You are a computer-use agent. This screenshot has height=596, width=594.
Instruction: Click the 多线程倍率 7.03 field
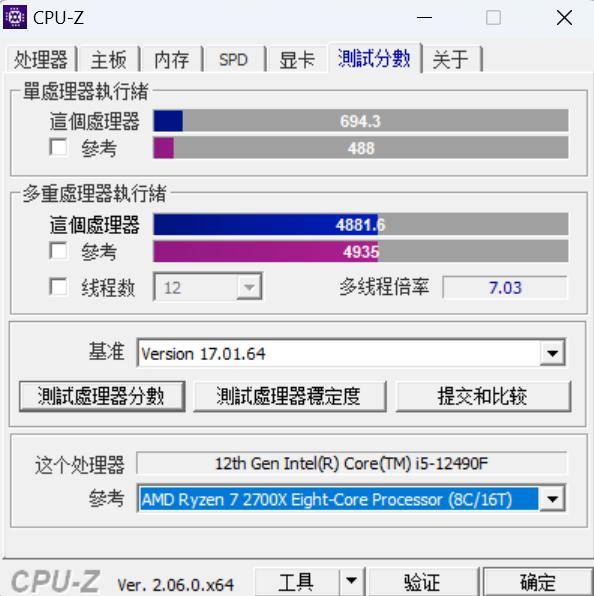[505, 287]
